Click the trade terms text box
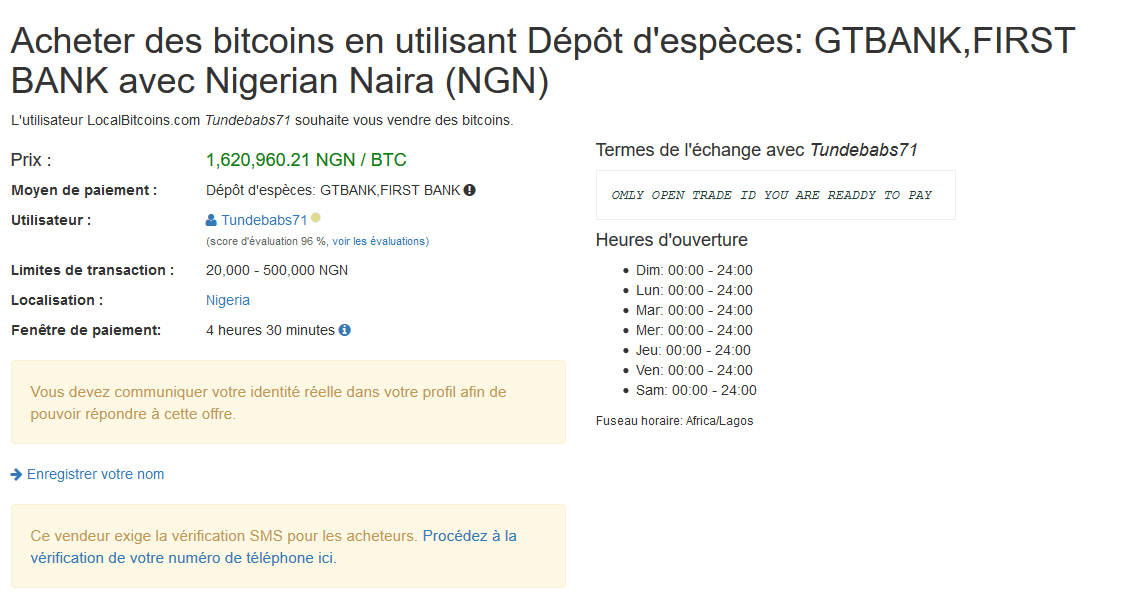Viewport: 1129px width, 603px height. [776, 194]
